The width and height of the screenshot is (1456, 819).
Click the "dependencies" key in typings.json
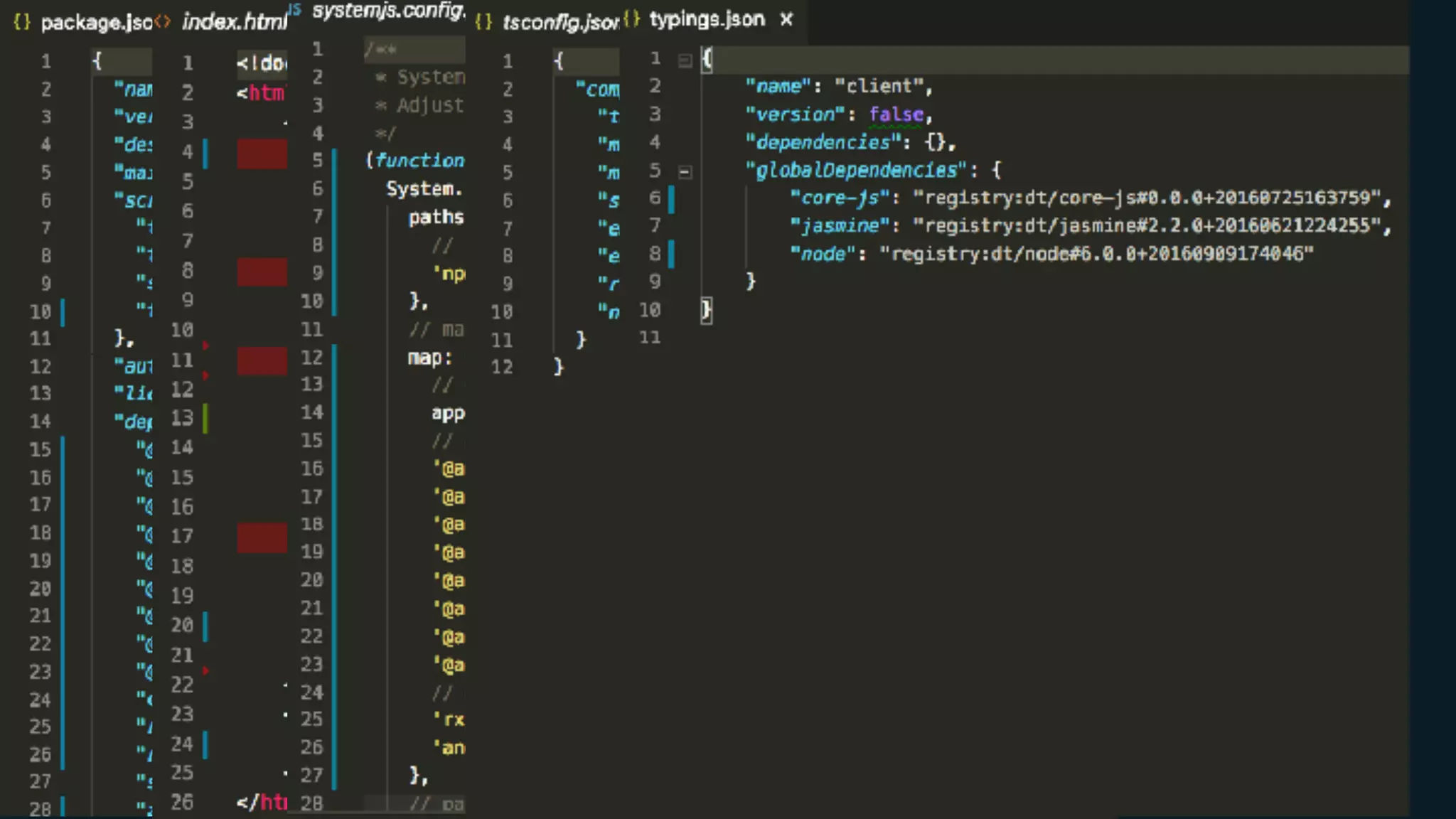pos(823,142)
